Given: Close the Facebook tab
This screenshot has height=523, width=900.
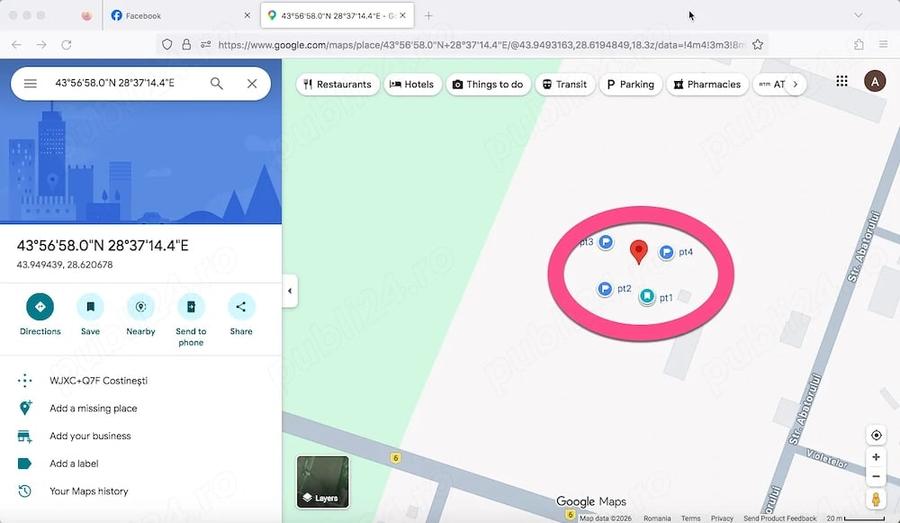Looking at the screenshot, I should pos(247,16).
